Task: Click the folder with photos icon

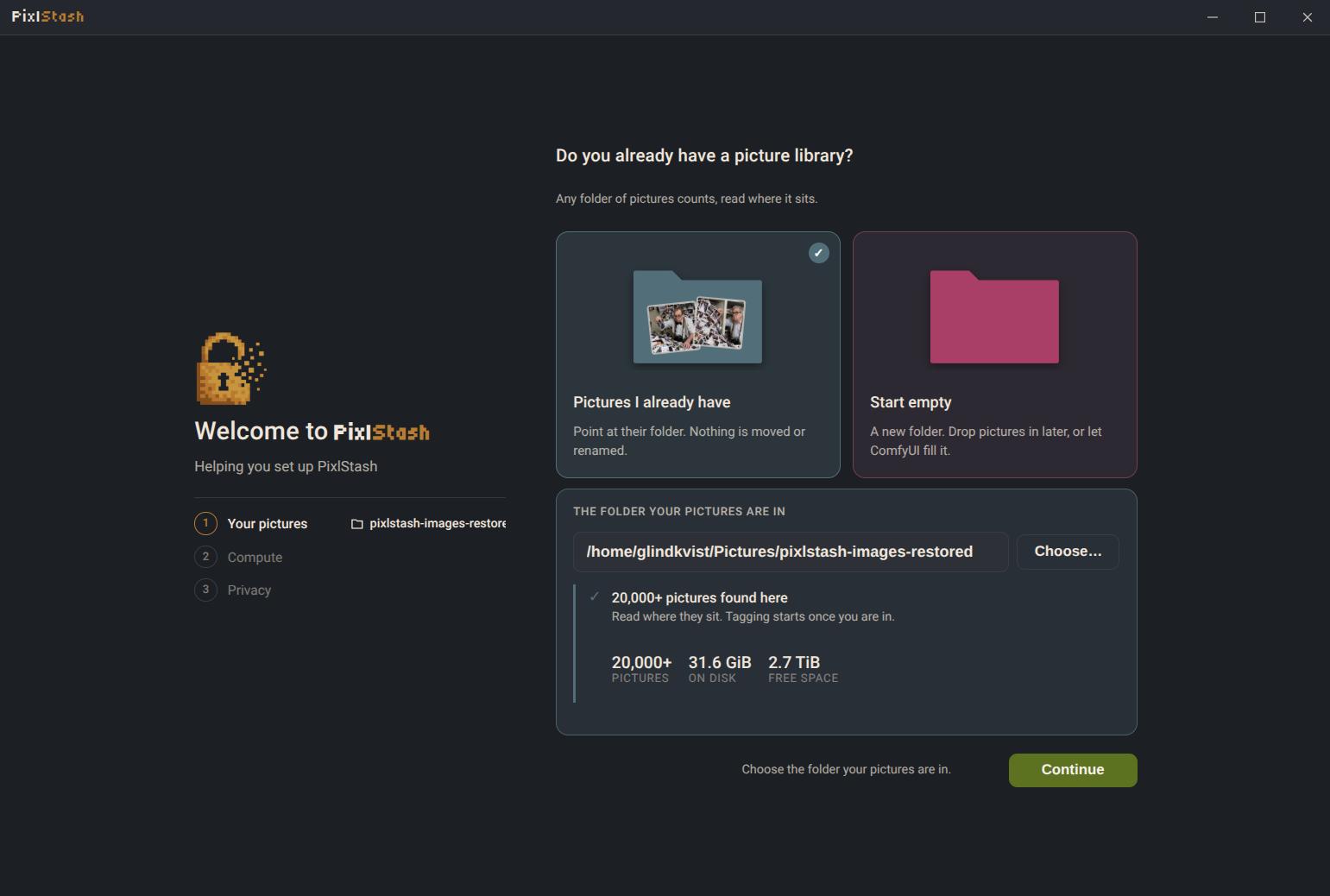Action: tap(697, 317)
